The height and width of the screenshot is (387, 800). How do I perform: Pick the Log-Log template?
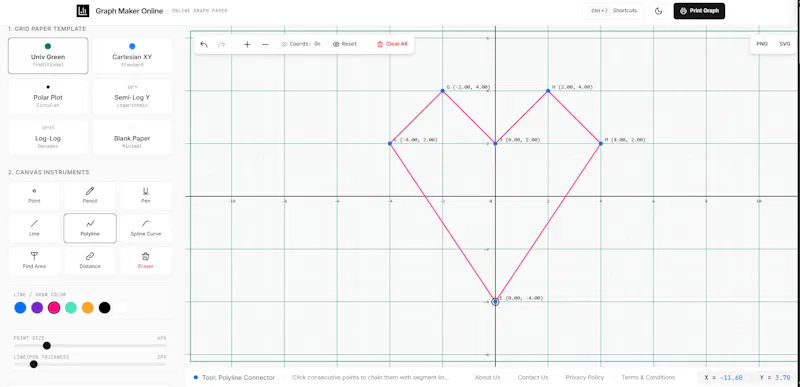[48, 137]
